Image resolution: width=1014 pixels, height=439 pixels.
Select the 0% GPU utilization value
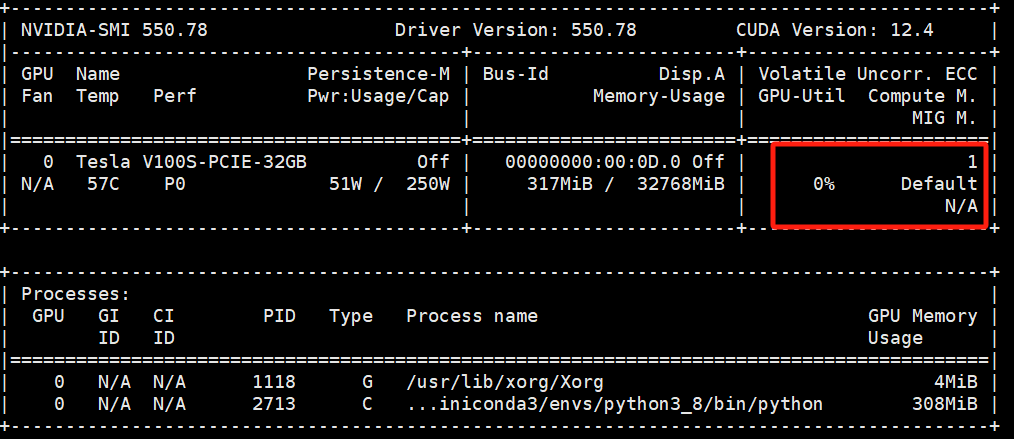[823, 185]
